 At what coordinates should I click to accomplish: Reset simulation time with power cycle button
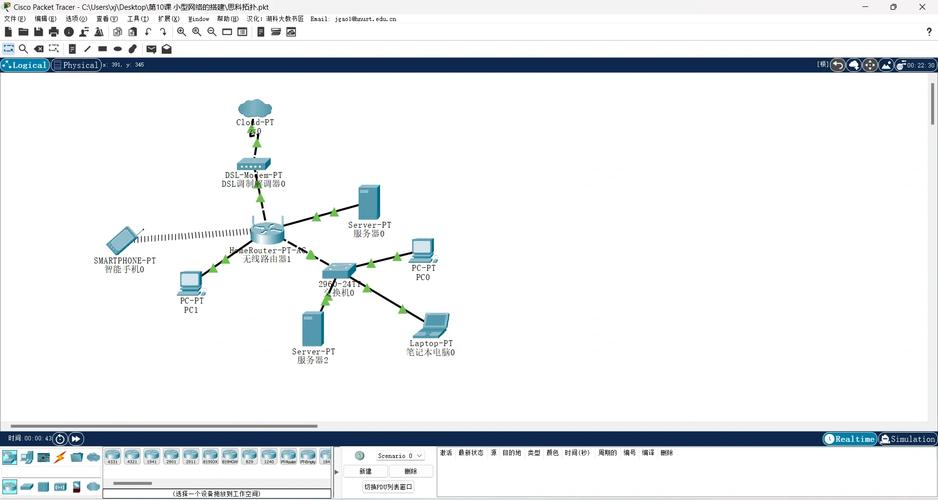tap(60, 439)
